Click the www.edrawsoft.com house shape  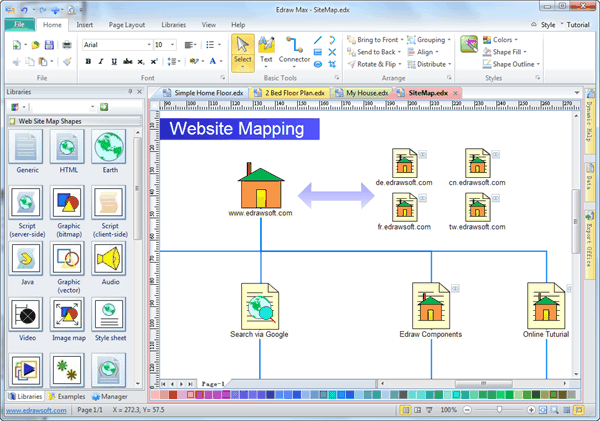(261, 185)
